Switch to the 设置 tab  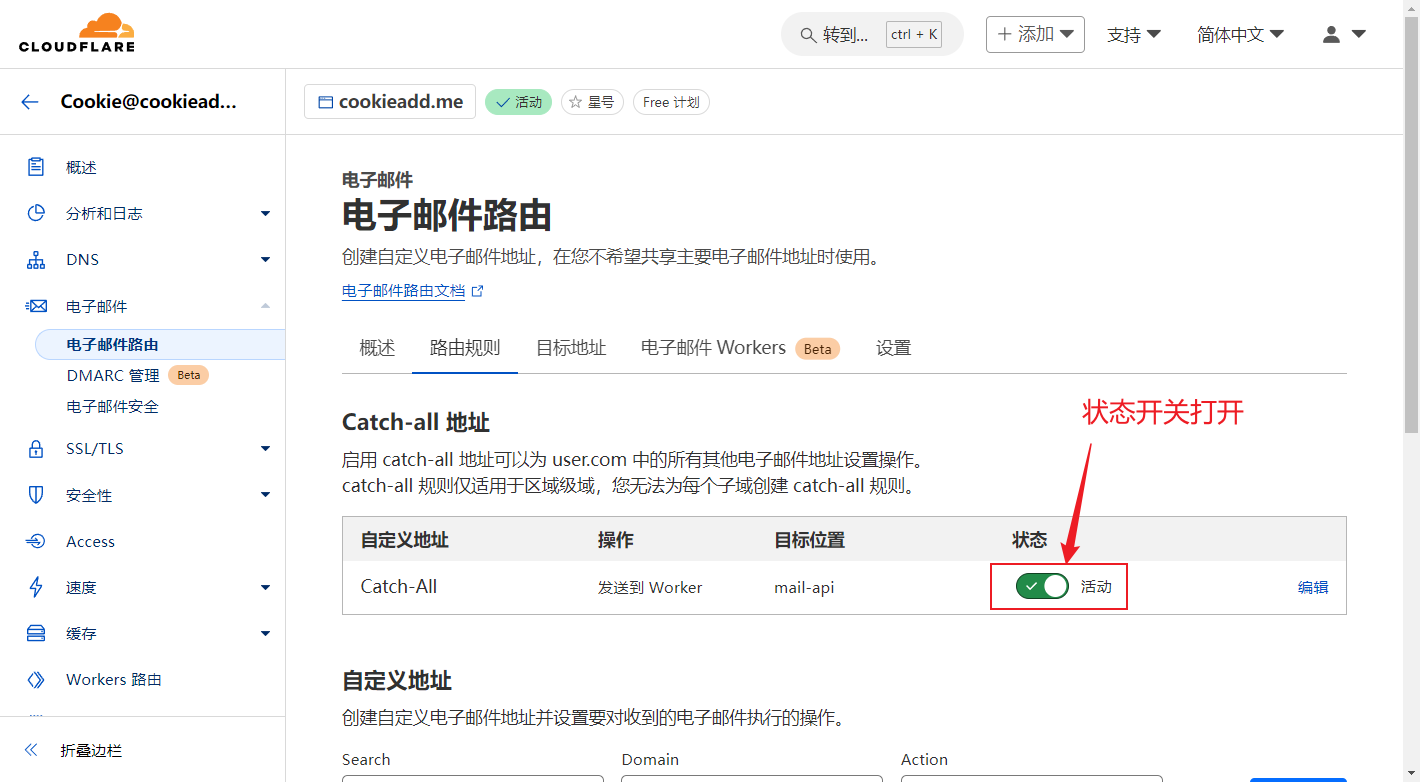[x=893, y=348]
